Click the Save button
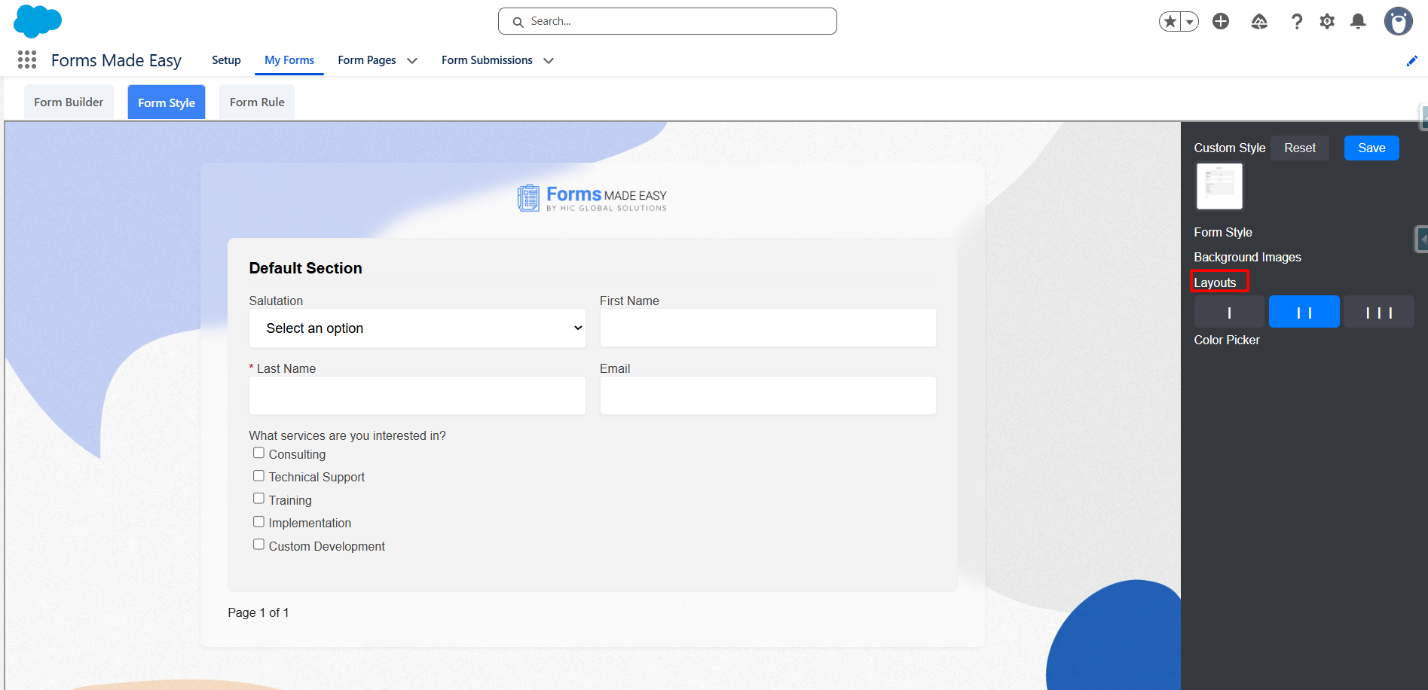Screen dimensions: 1428x690 1371,148
